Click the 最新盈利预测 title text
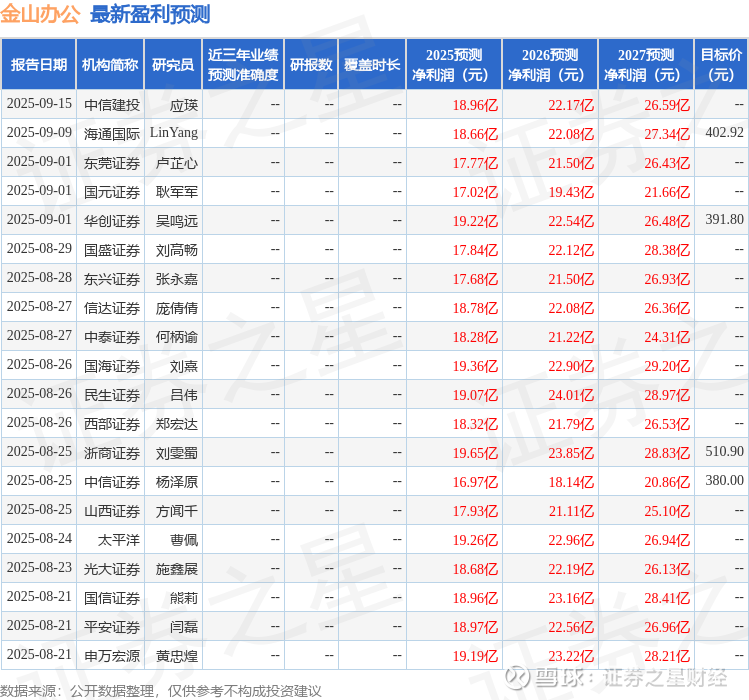This screenshot has width=749, height=700. 150,14
